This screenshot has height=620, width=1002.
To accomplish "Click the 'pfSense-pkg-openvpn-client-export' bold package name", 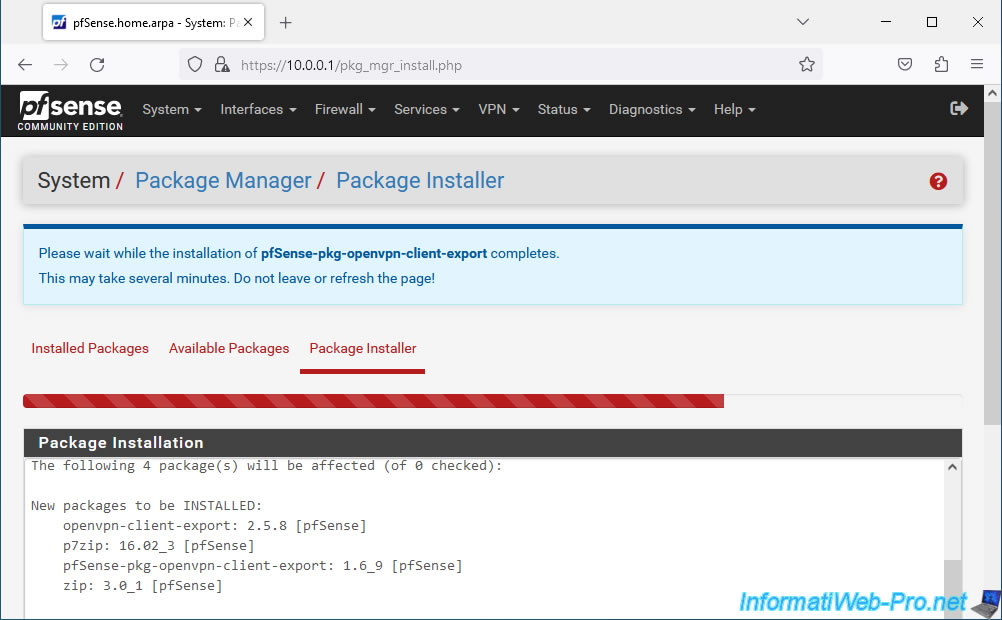I will [x=374, y=254].
